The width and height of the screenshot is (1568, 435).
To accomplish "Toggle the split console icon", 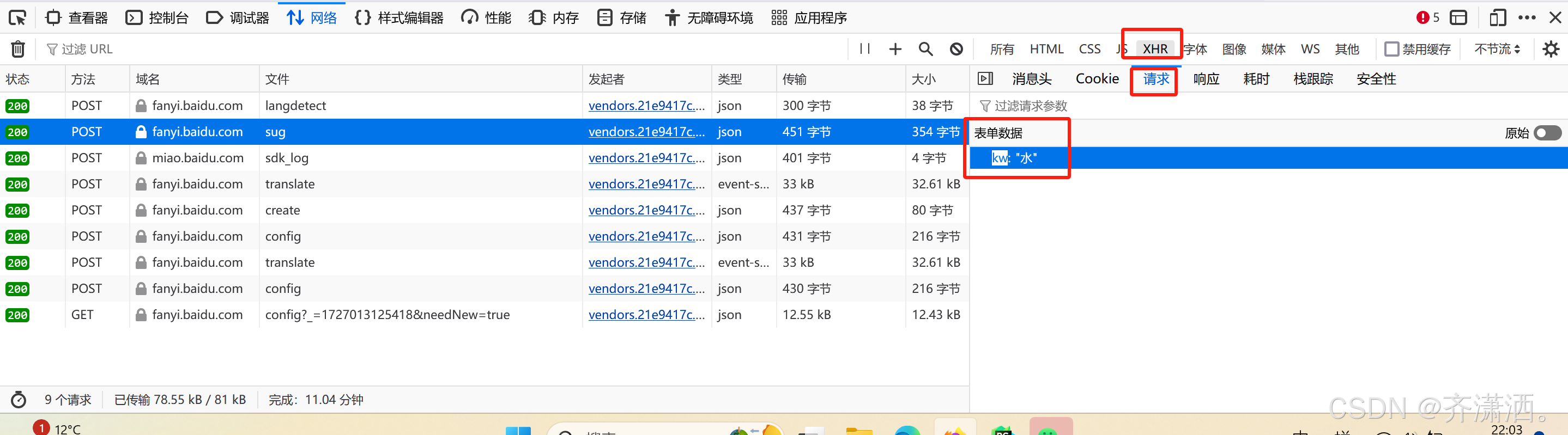I will 1458,17.
